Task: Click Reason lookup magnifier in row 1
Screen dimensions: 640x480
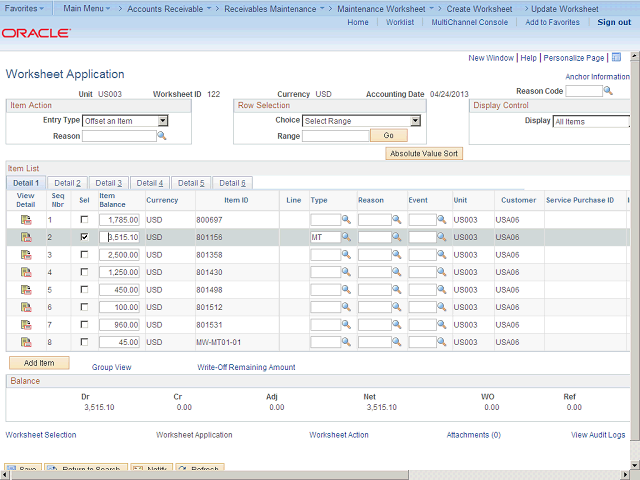Action: point(396,219)
